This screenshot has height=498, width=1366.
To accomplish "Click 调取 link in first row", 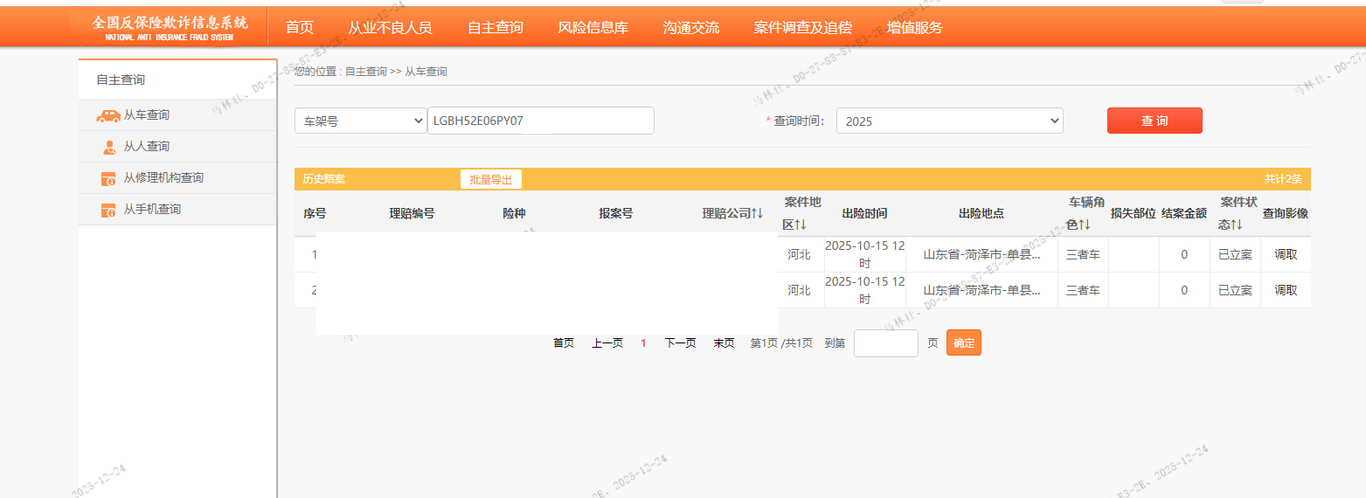I will point(1285,255).
